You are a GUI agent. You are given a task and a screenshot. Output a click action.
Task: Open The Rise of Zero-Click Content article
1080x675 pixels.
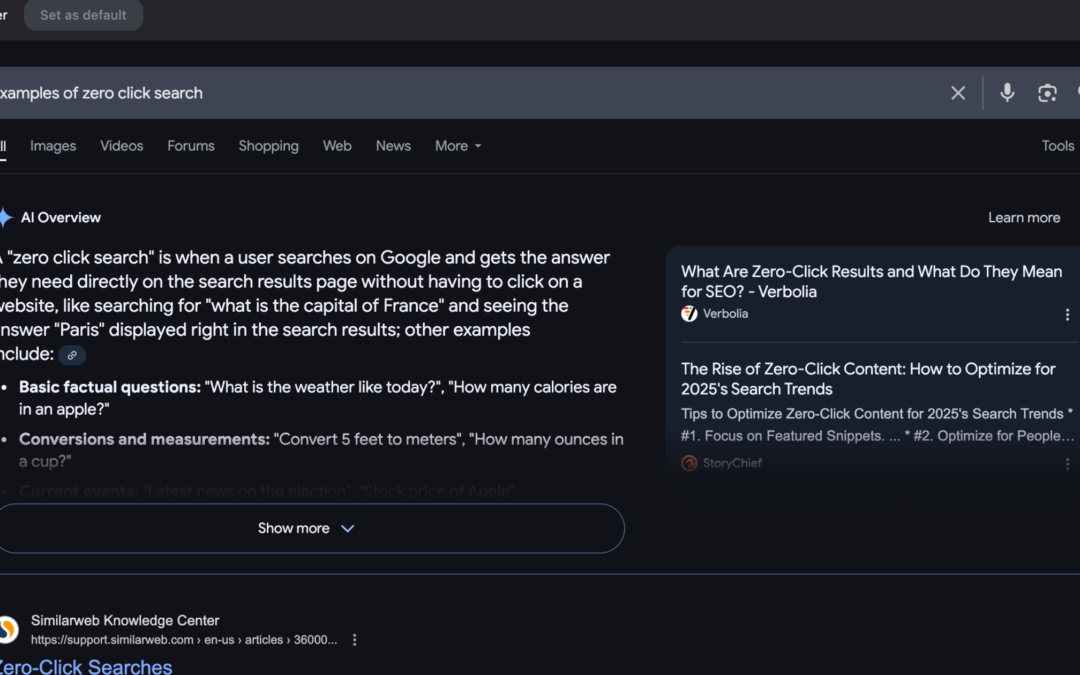868,379
